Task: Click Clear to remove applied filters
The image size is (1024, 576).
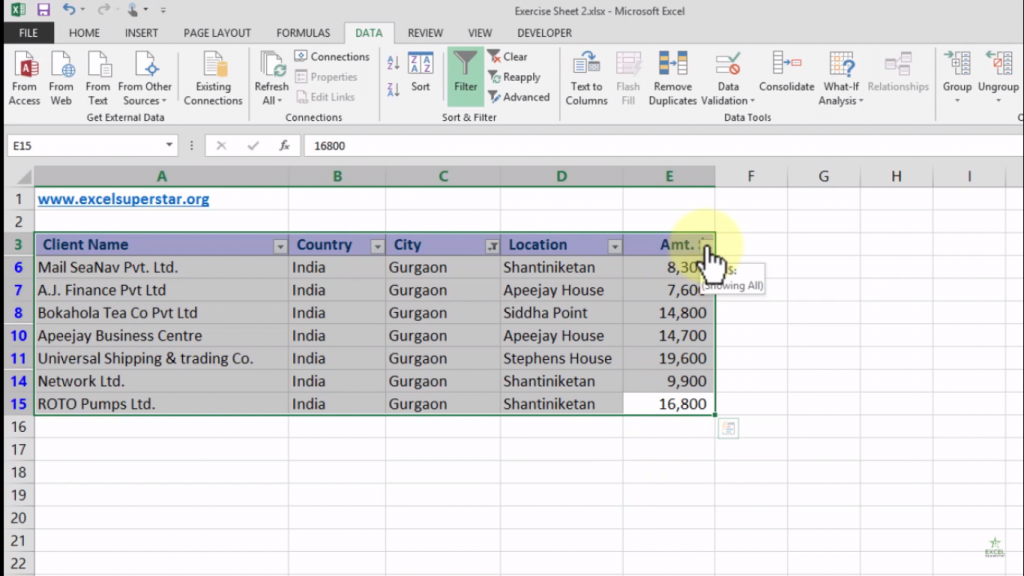Action: coord(513,57)
